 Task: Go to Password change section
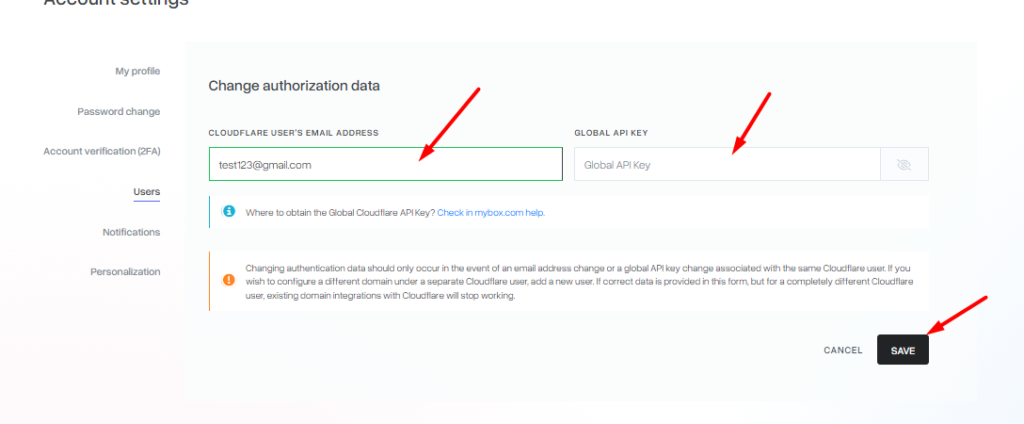(x=119, y=112)
